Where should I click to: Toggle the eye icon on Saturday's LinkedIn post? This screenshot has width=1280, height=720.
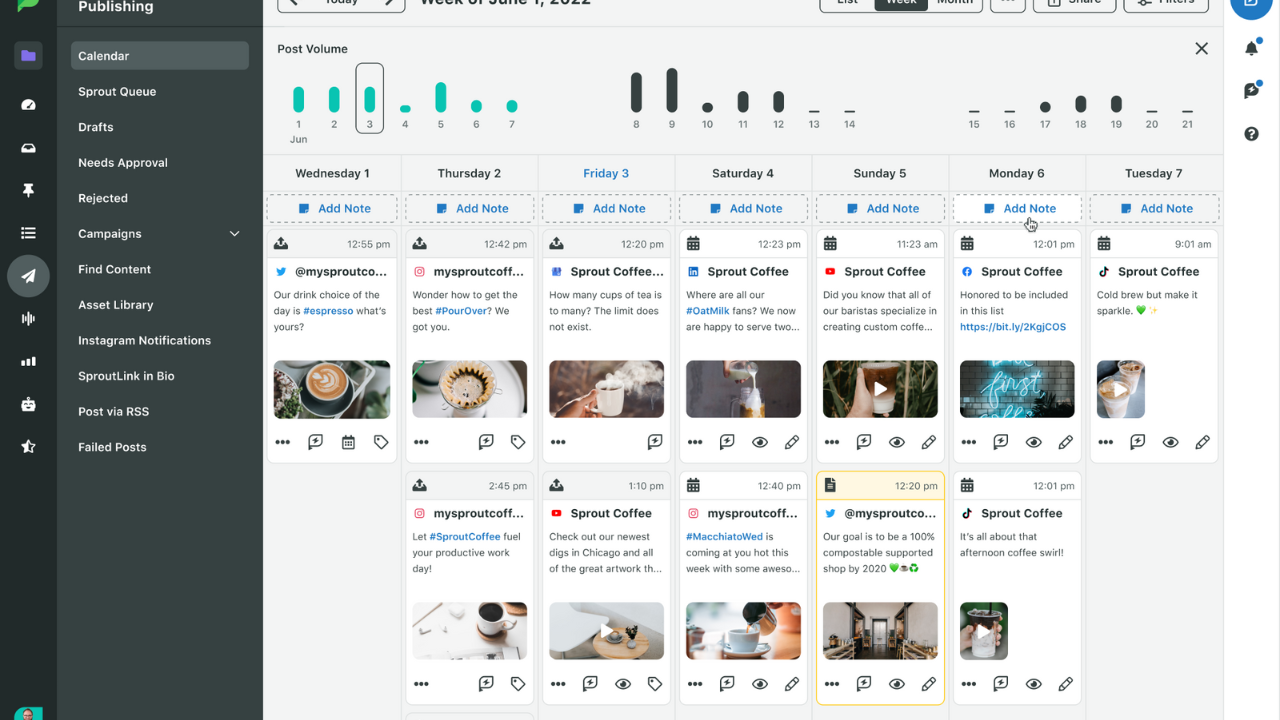[760, 442]
